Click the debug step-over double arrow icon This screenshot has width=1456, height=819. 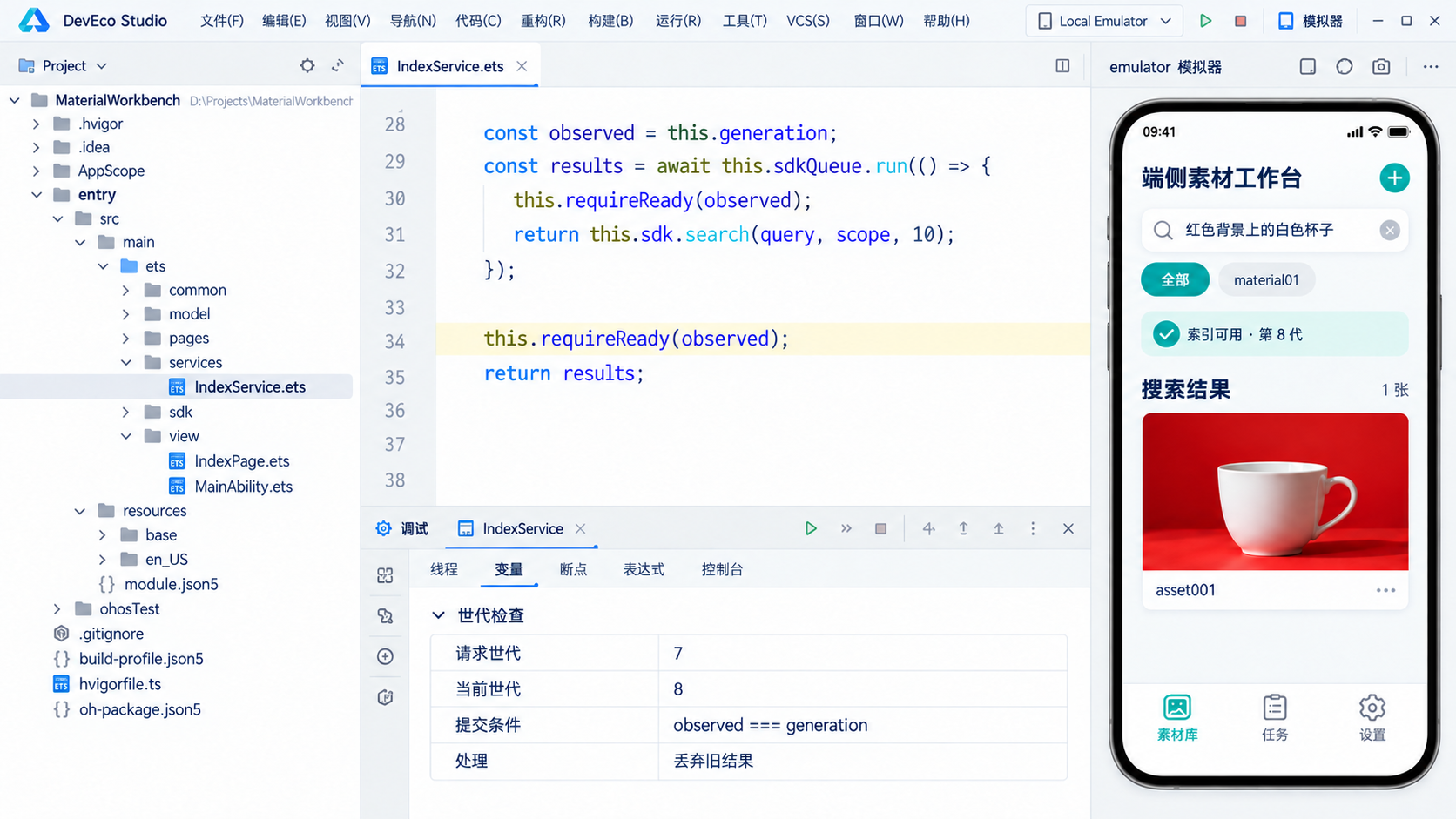click(x=846, y=528)
